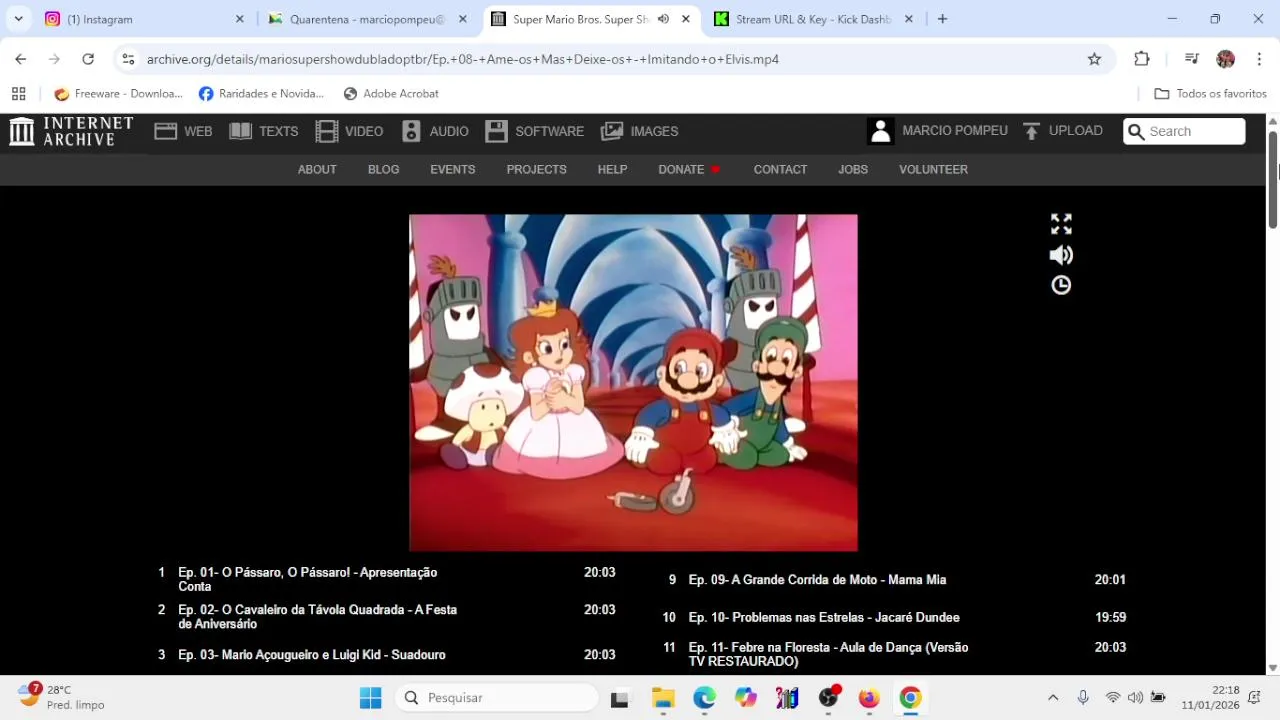
Task: View site information icon in address bar
Action: (x=128, y=59)
